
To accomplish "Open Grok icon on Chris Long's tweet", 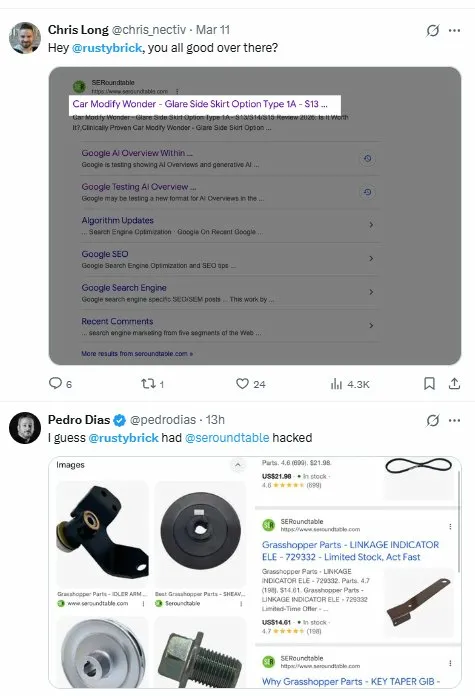I will click(x=432, y=31).
